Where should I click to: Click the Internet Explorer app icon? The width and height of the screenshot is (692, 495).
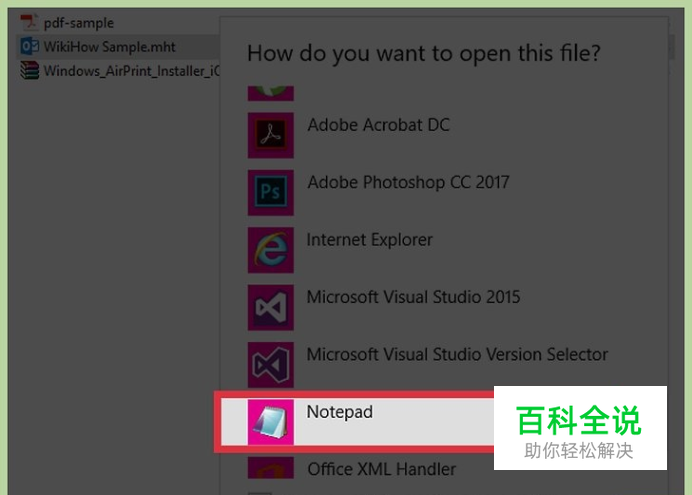point(271,250)
